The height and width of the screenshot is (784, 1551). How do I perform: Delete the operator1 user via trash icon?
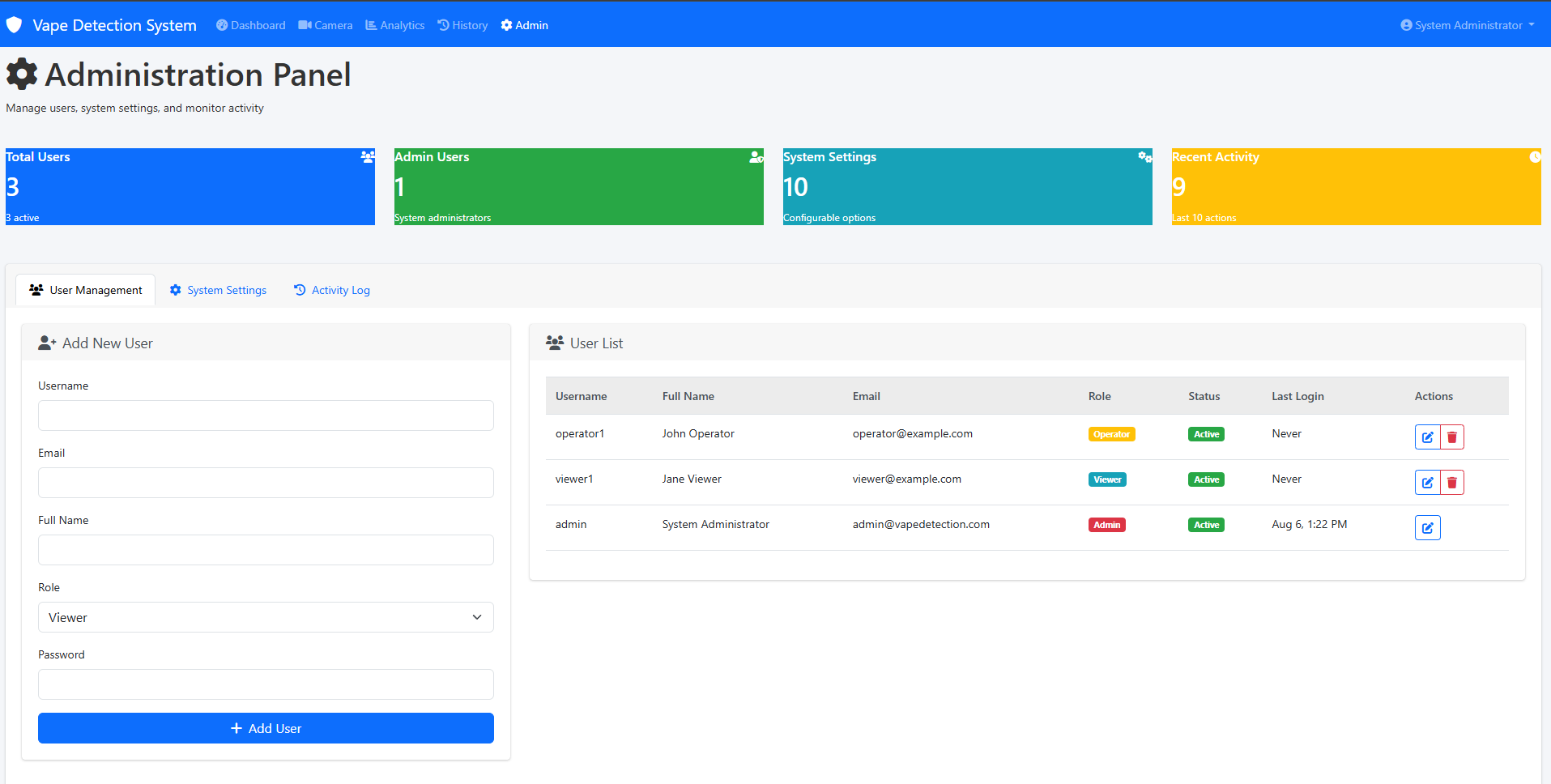(x=1452, y=437)
